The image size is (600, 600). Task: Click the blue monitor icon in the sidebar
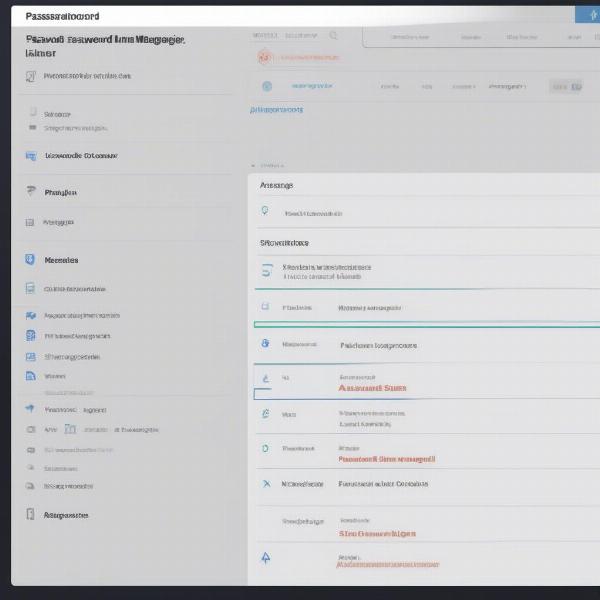point(31,156)
